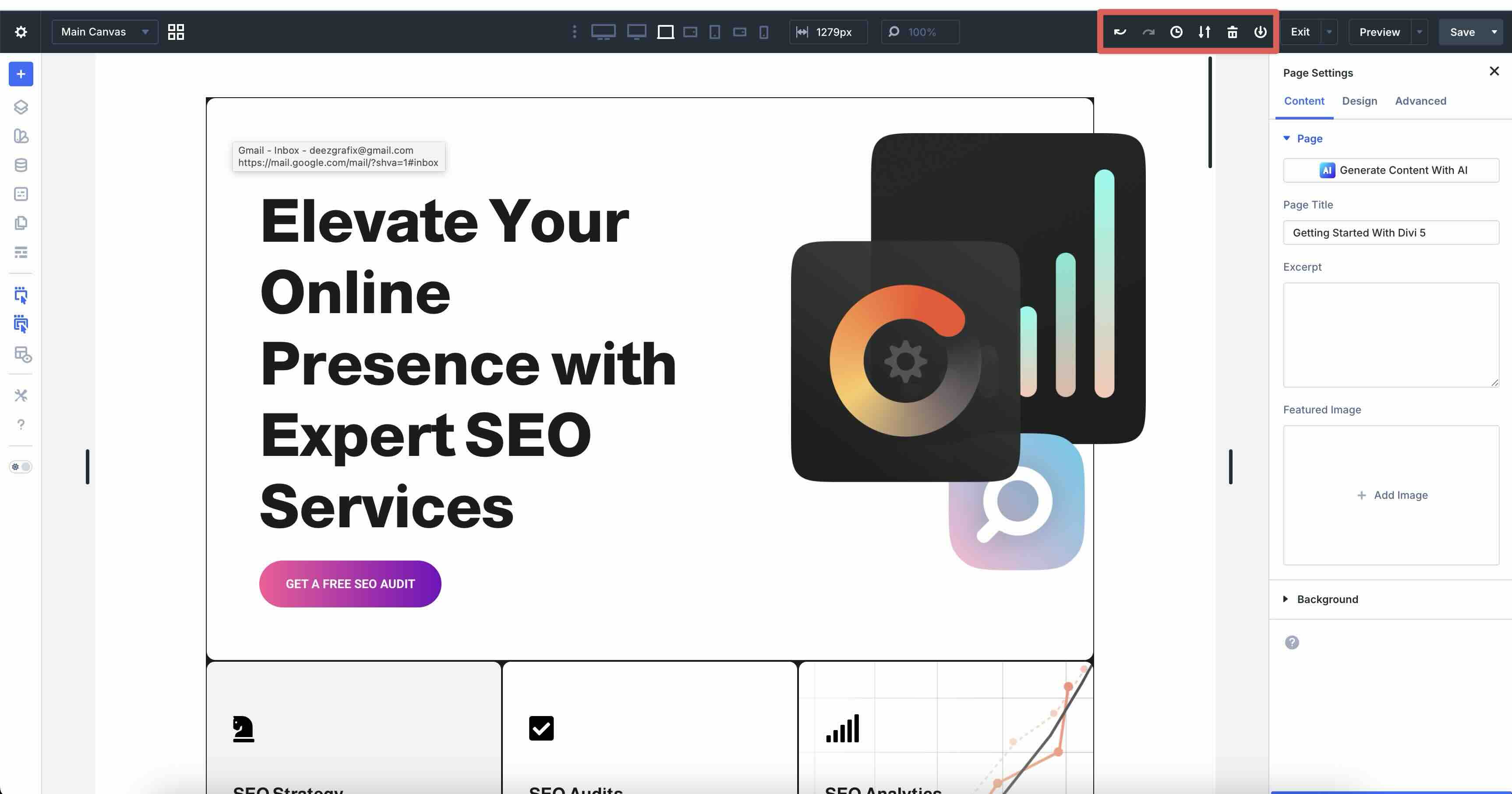Click Generate Content With AI button
Screen dimensions: 1512x794
click(x=1391, y=170)
